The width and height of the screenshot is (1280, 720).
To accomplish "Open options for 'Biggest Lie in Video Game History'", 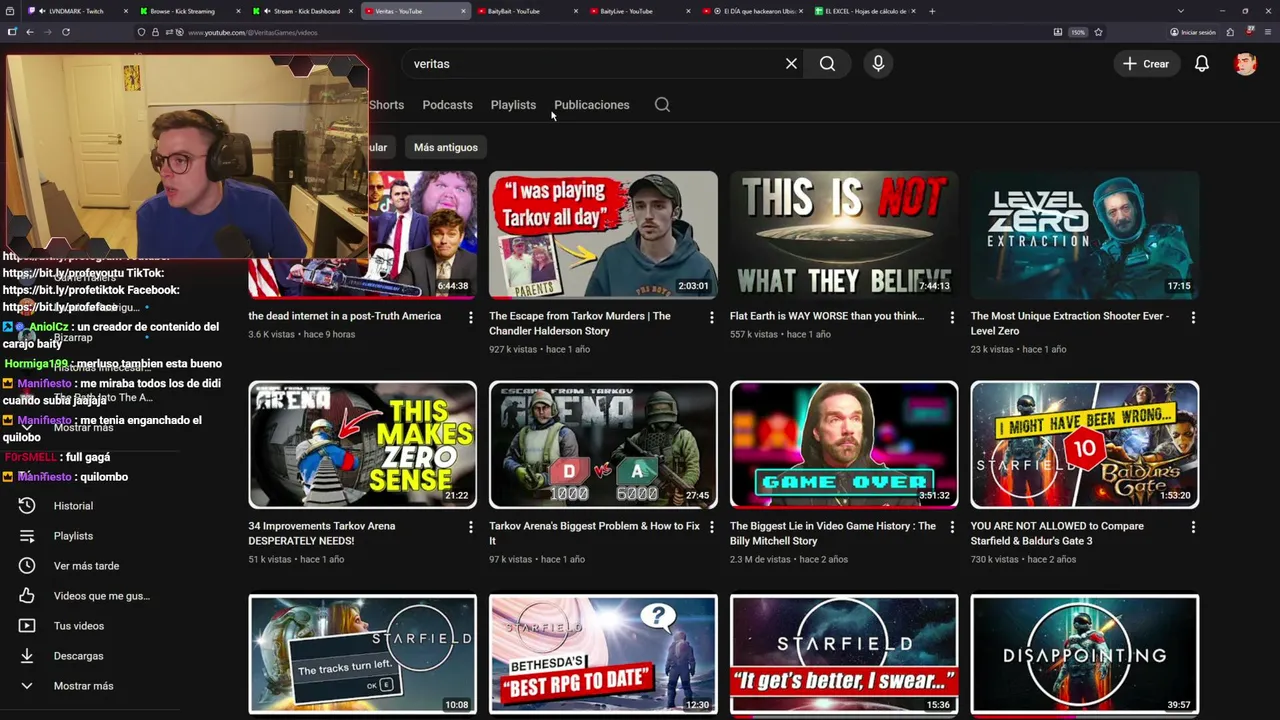I will pos(952,527).
